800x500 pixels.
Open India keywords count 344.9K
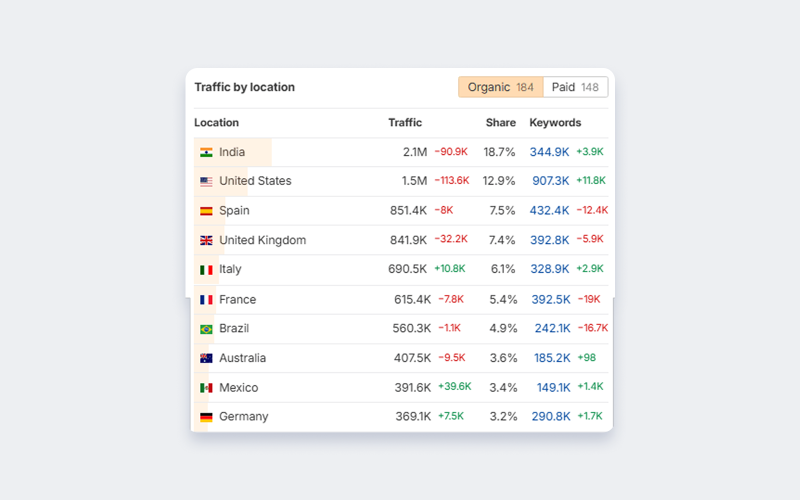point(549,152)
